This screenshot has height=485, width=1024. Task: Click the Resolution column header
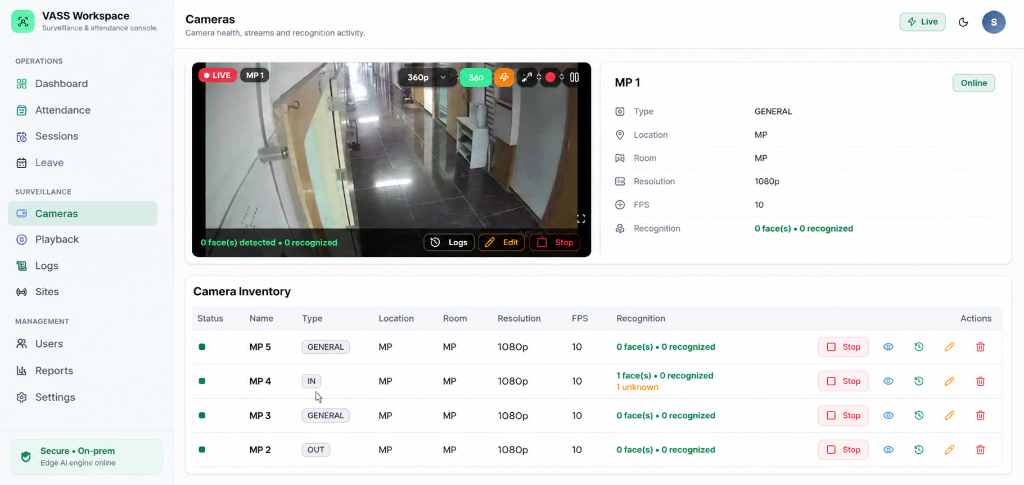click(519, 319)
